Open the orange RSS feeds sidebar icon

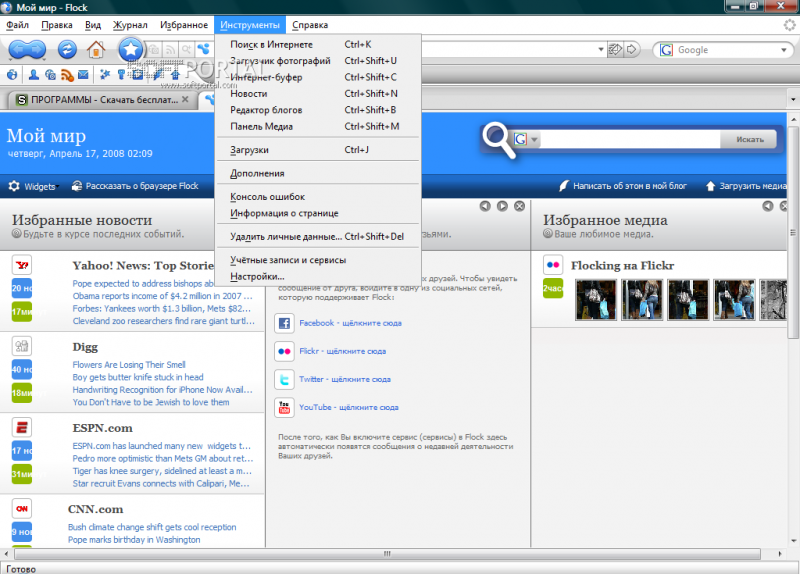pos(67,76)
